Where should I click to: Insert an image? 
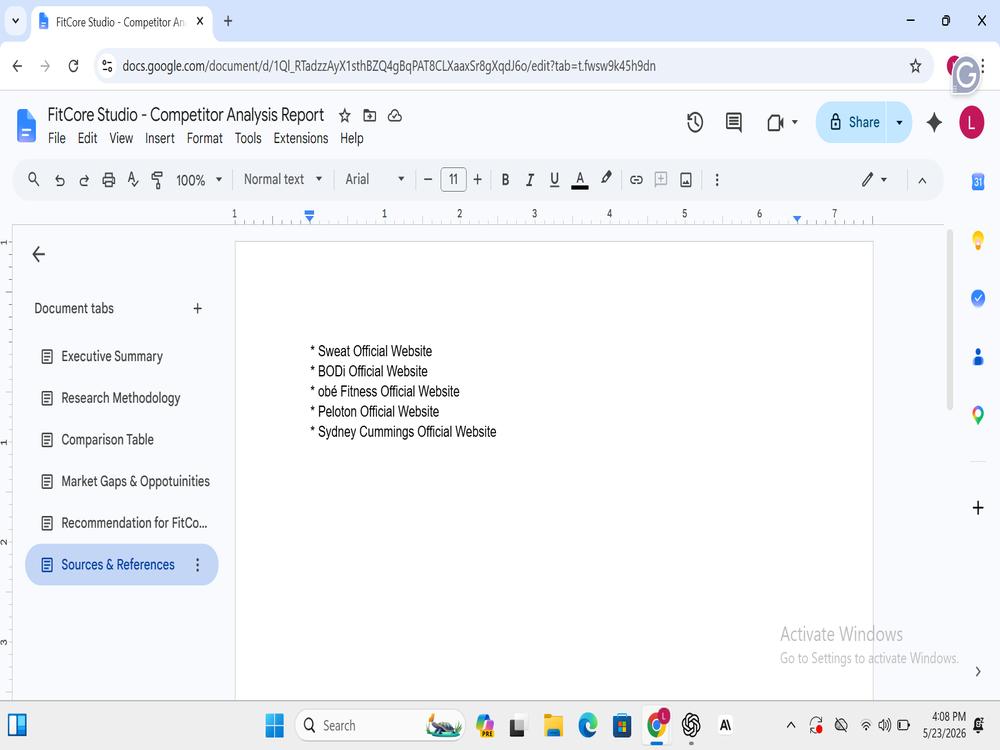pos(686,180)
